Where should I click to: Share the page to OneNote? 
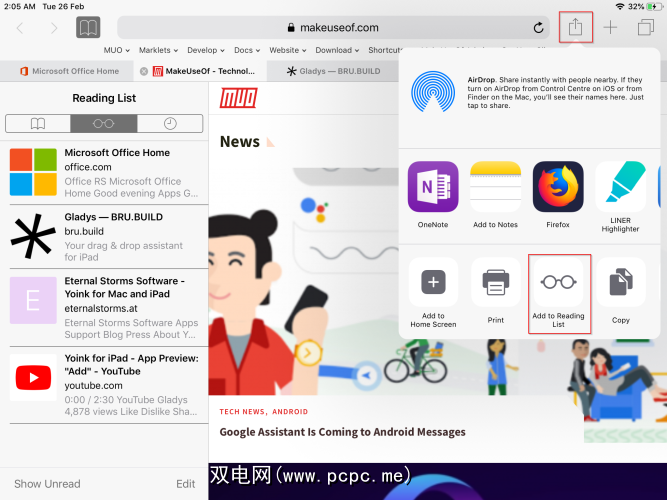coord(433,194)
